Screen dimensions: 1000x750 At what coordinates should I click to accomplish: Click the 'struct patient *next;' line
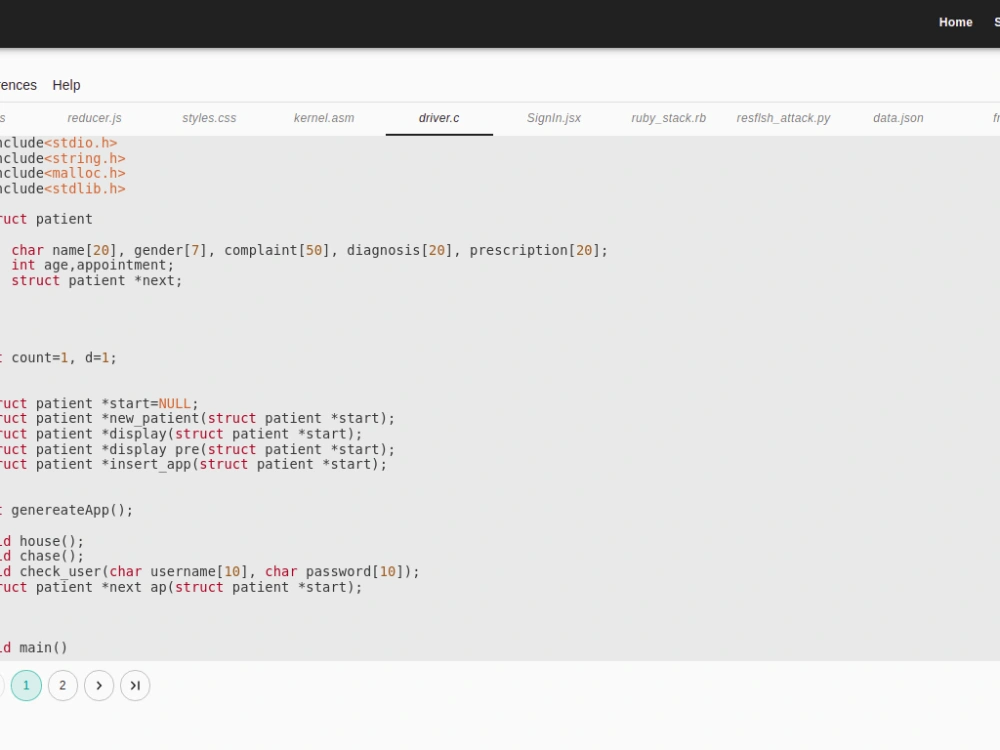tap(96, 281)
